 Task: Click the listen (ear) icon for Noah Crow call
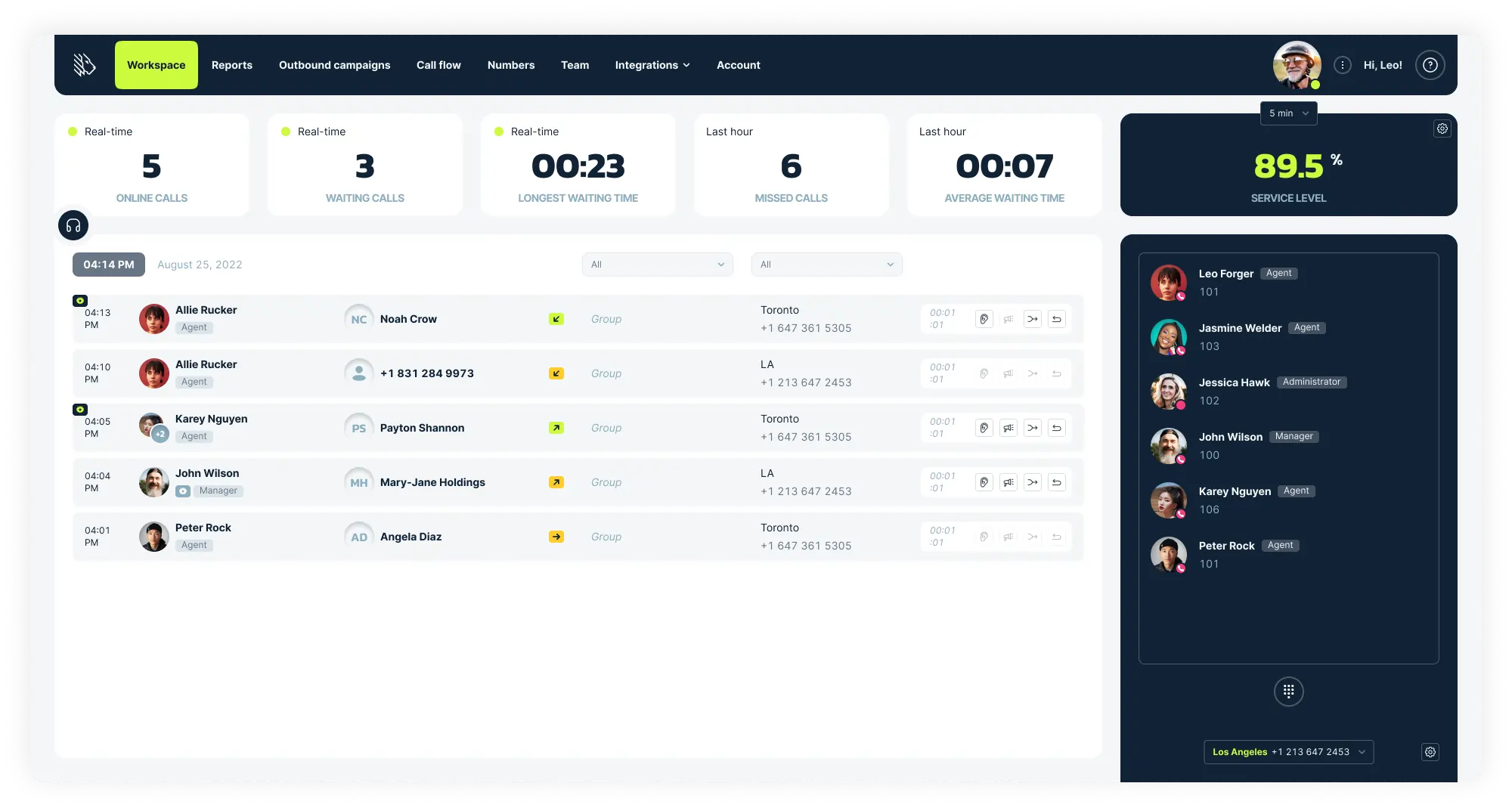coord(984,319)
